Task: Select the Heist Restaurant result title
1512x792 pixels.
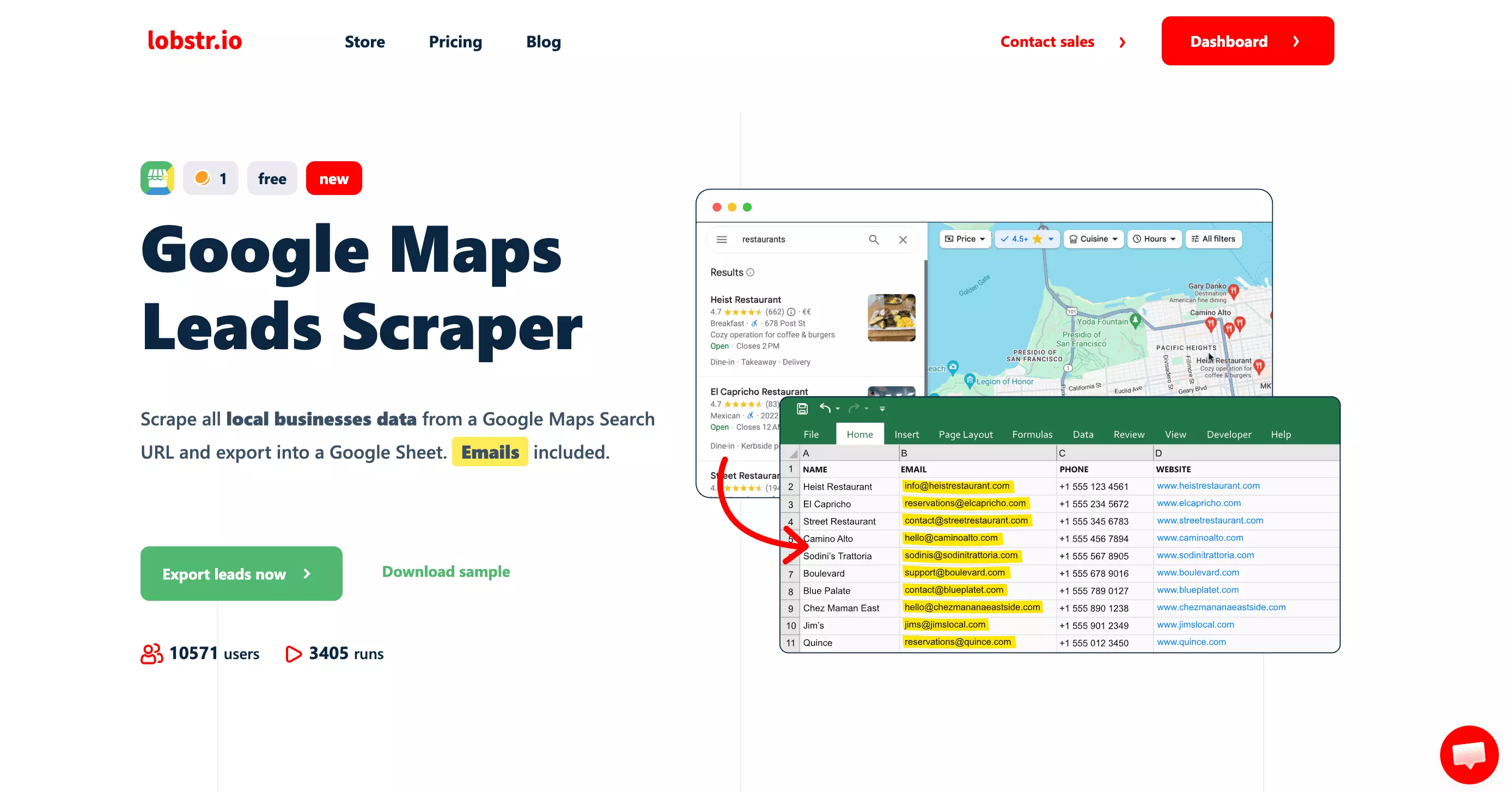Action: (746, 300)
